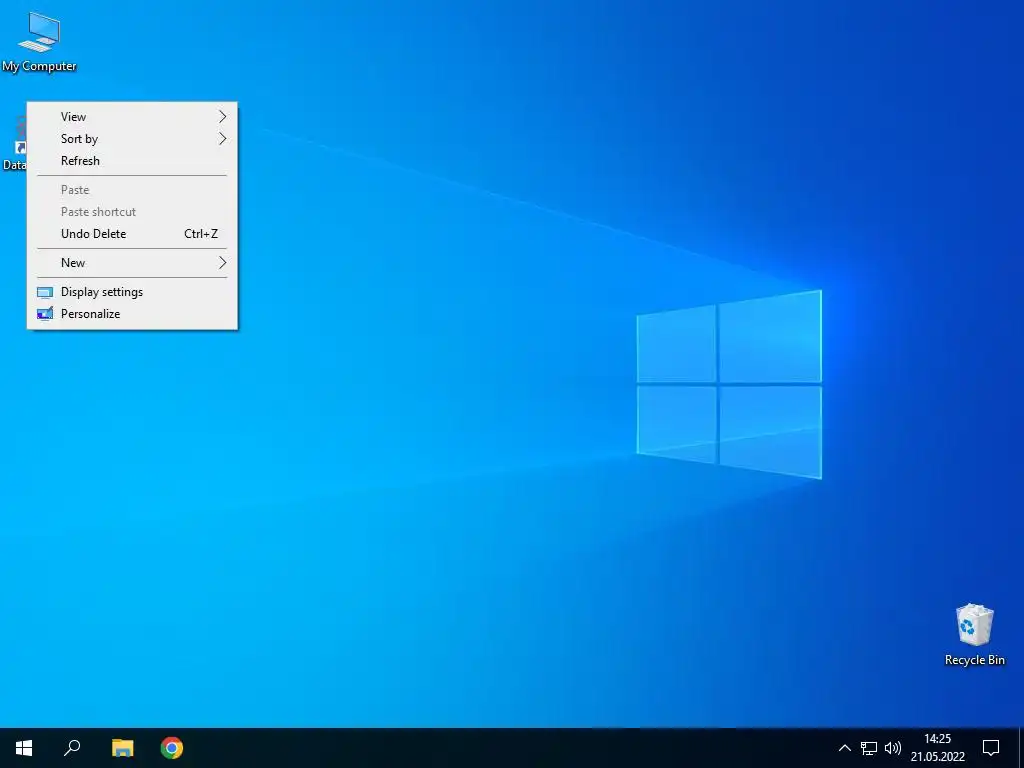Open Personalize from context menu
This screenshot has width=1024, height=768.
pyautogui.click(x=132, y=314)
